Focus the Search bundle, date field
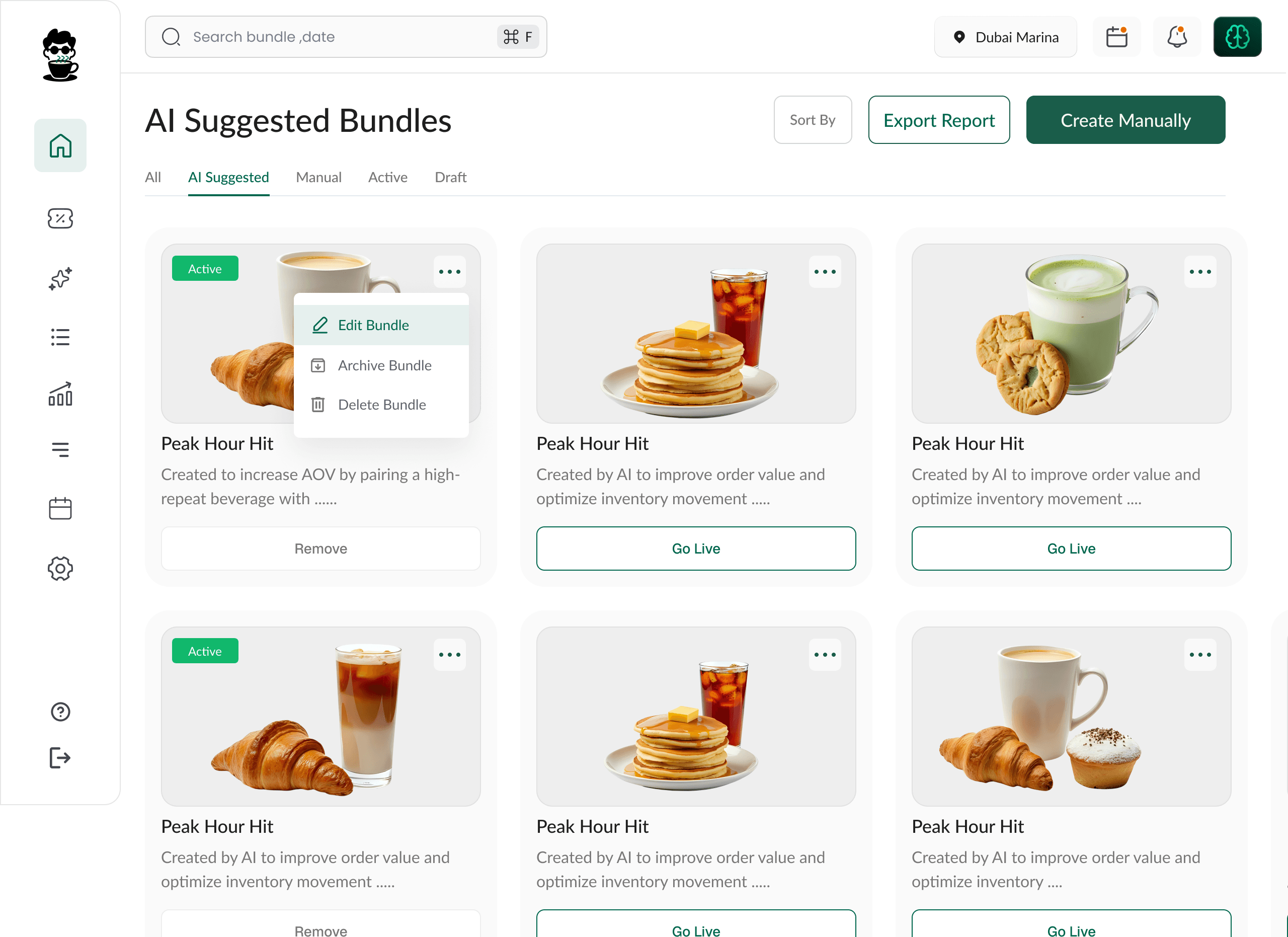The image size is (1288, 937). pyautogui.click(x=341, y=37)
